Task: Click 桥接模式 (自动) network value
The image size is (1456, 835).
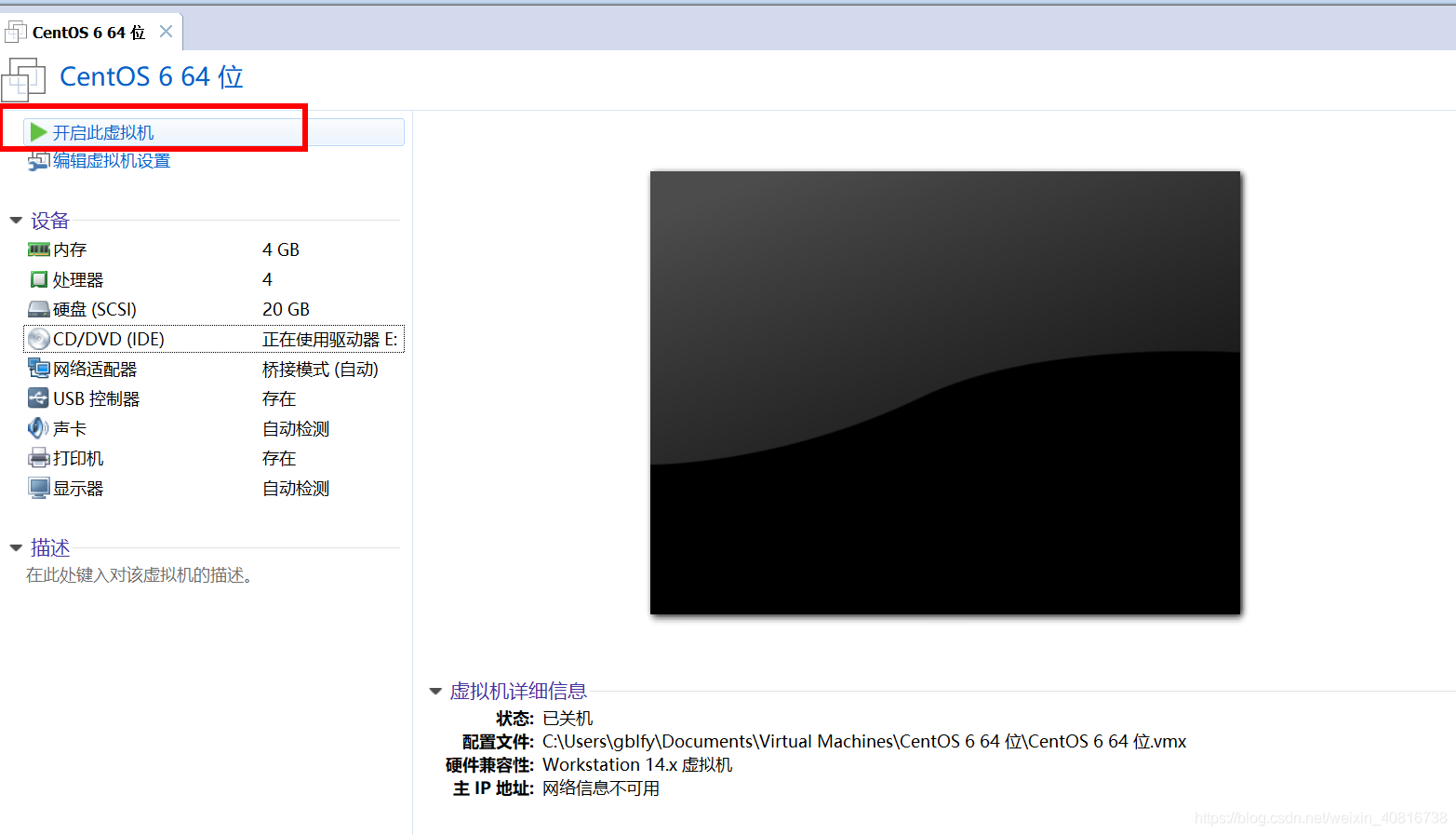Action: pos(320,369)
